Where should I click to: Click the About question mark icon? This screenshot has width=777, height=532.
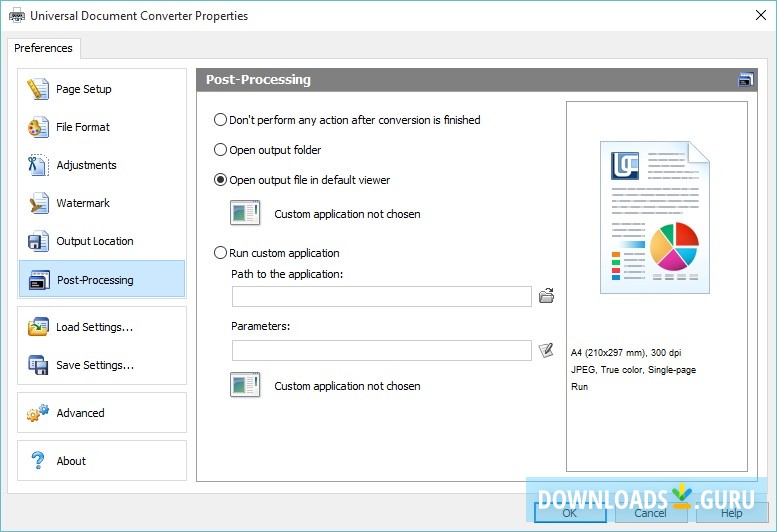38,461
